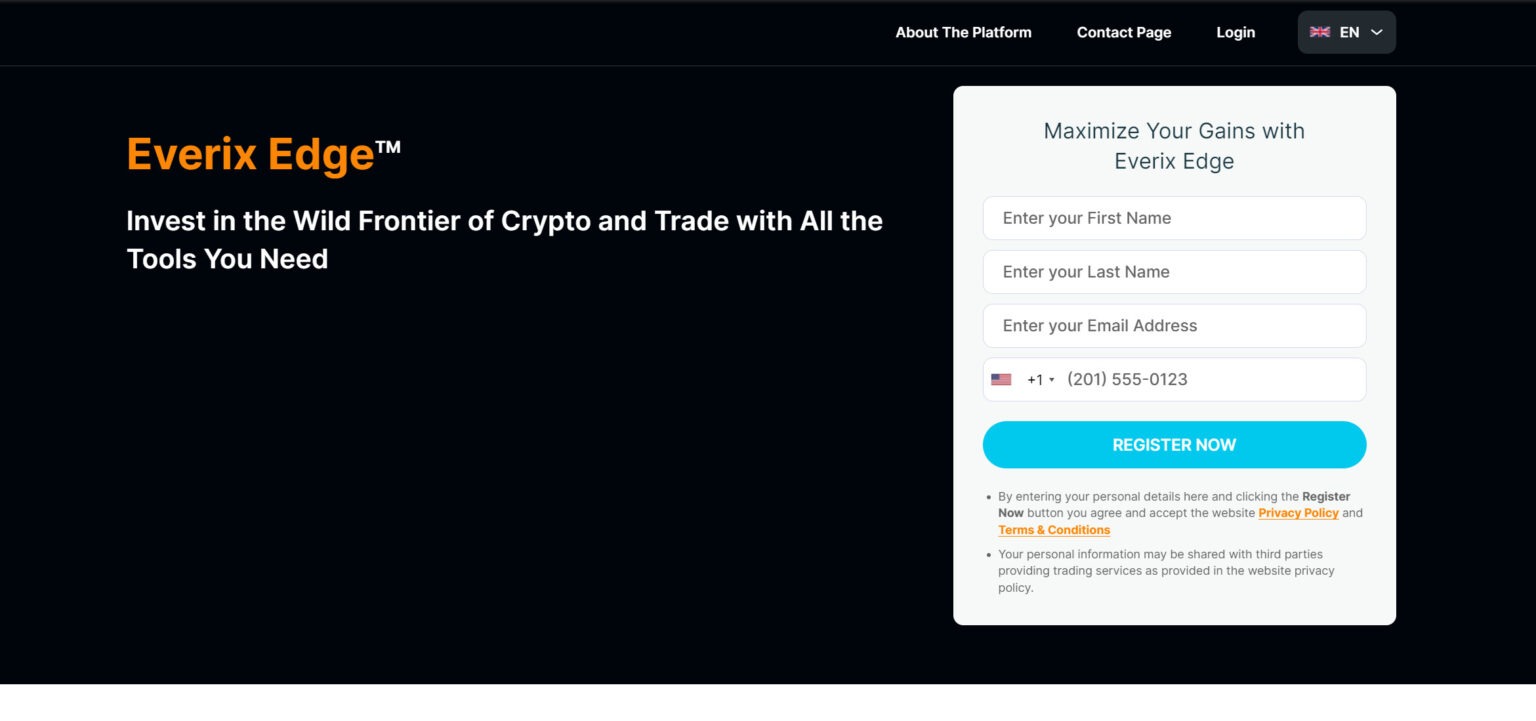Open the "Contact Page" from the top menu

[x=1123, y=31]
